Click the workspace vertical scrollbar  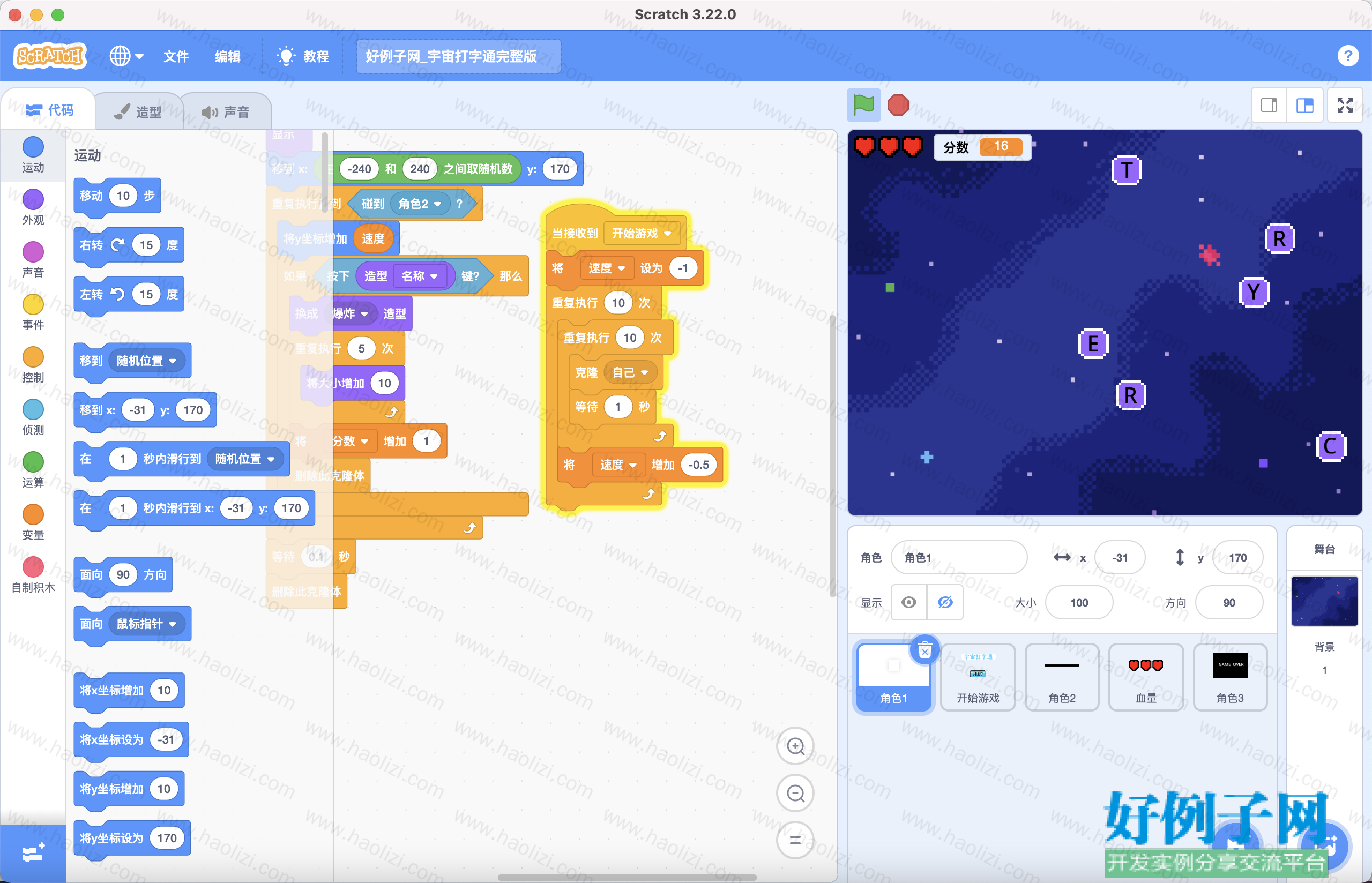coord(833,456)
